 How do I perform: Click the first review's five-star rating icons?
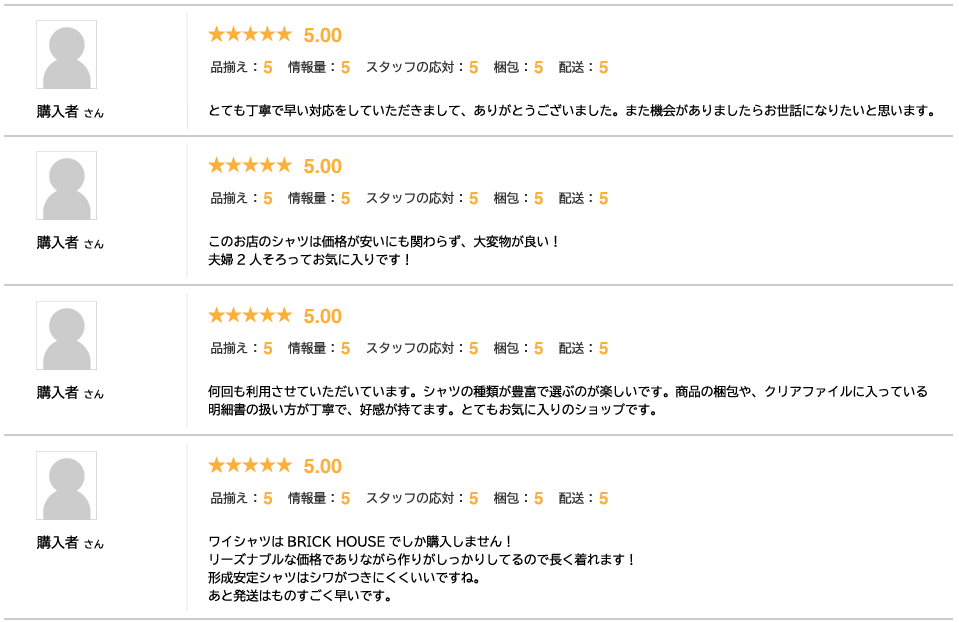[x=249, y=35]
